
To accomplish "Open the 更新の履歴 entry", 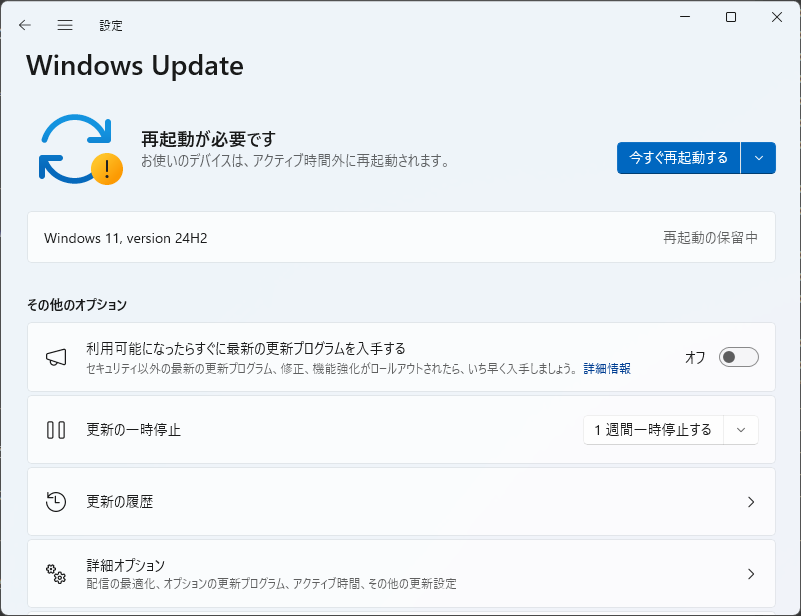I will 402,502.
